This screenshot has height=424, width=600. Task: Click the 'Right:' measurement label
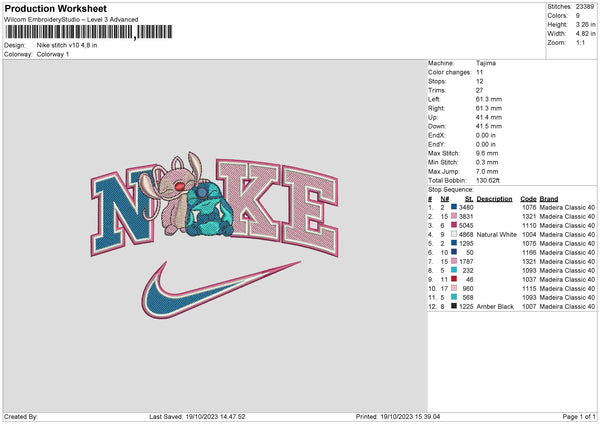(x=436, y=108)
